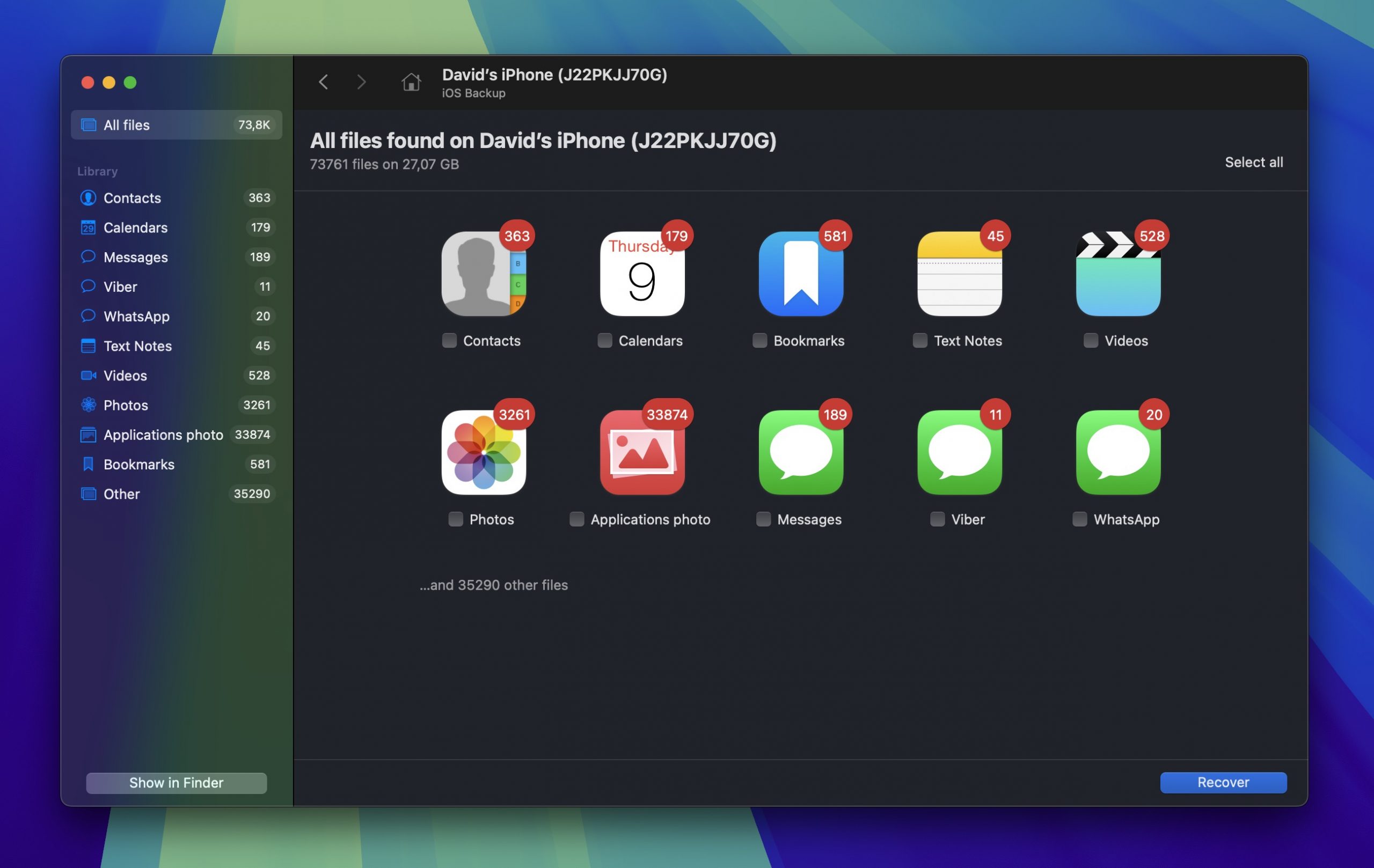The width and height of the screenshot is (1374, 868).
Task: Select Videos in the sidebar
Action: click(177, 376)
